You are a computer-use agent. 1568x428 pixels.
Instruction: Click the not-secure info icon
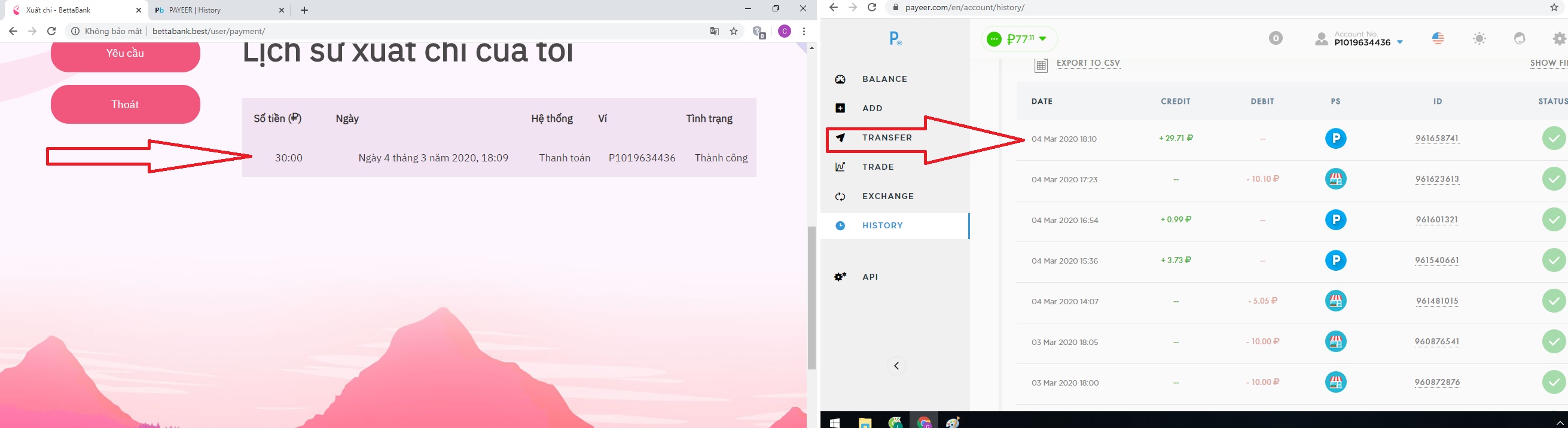tap(75, 31)
